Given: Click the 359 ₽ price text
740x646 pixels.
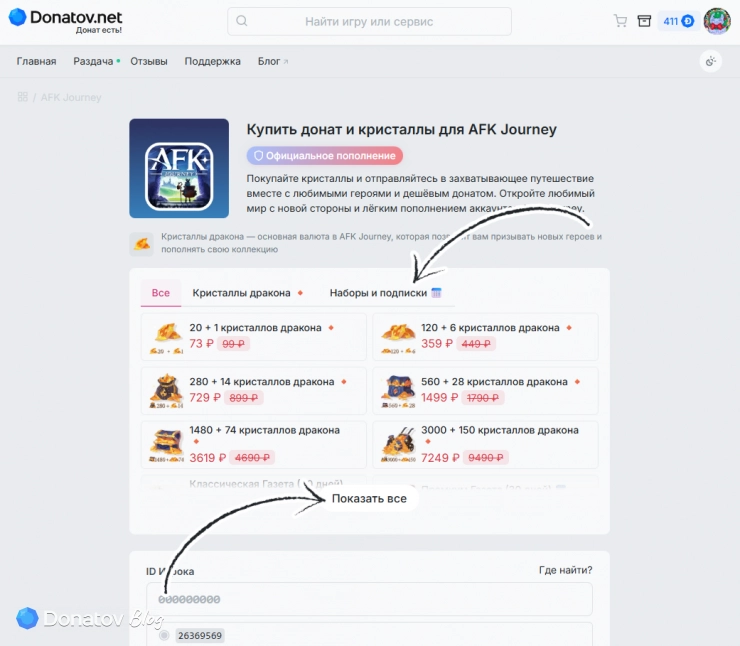Looking at the screenshot, I should pyautogui.click(x=437, y=344).
